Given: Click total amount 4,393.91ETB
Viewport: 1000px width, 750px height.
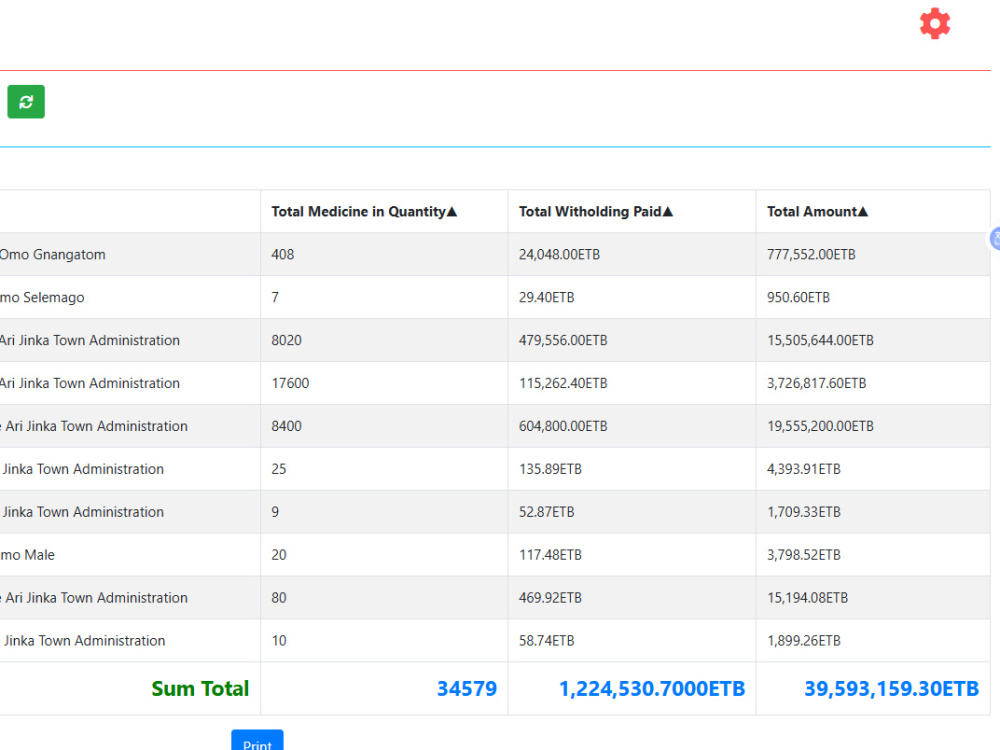Looking at the screenshot, I should (x=804, y=469).
